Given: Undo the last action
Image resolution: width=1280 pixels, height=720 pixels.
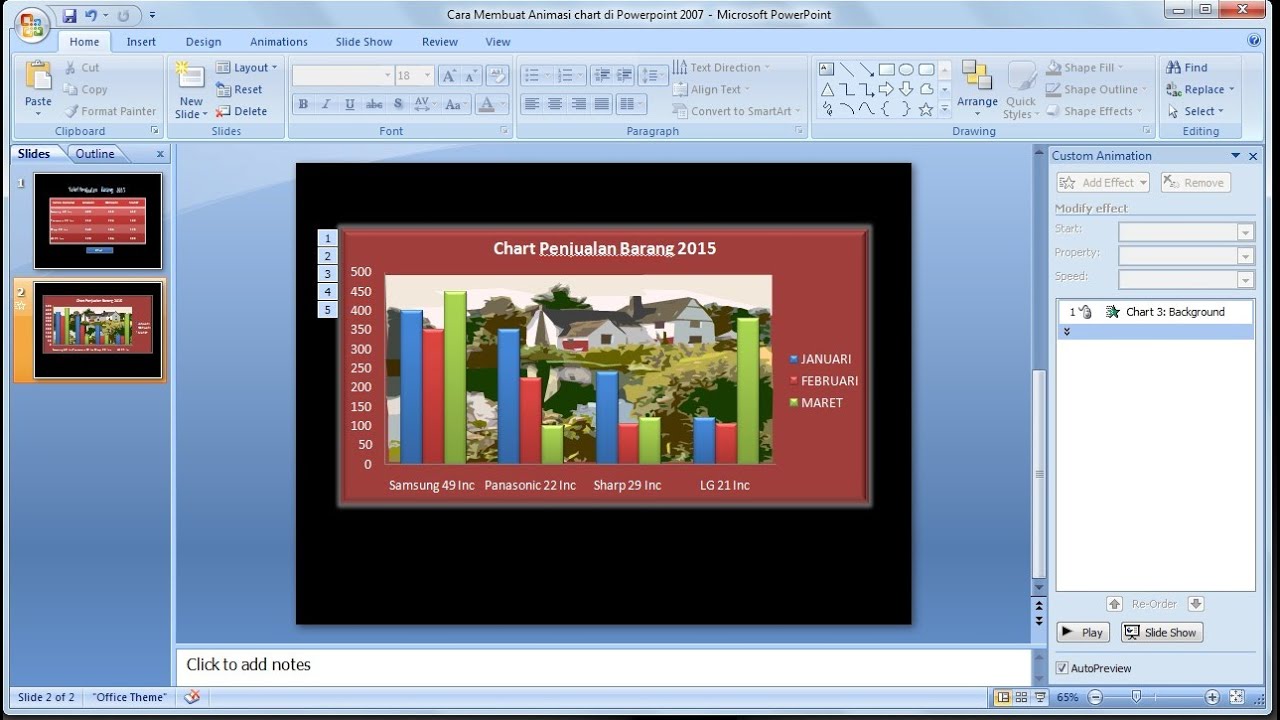Looking at the screenshot, I should (91, 15).
